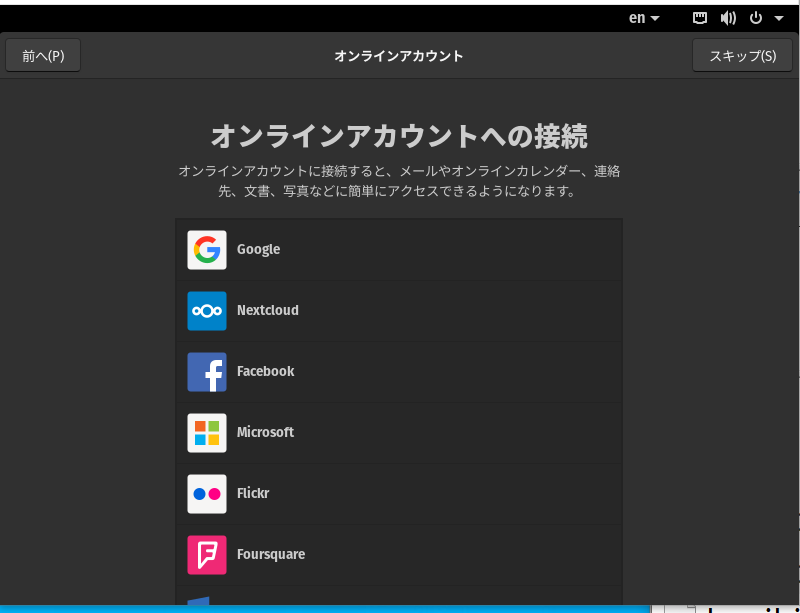The height and width of the screenshot is (613, 800).
Task: Select the Microsoft text label
Action: pyautogui.click(x=265, y=432)
